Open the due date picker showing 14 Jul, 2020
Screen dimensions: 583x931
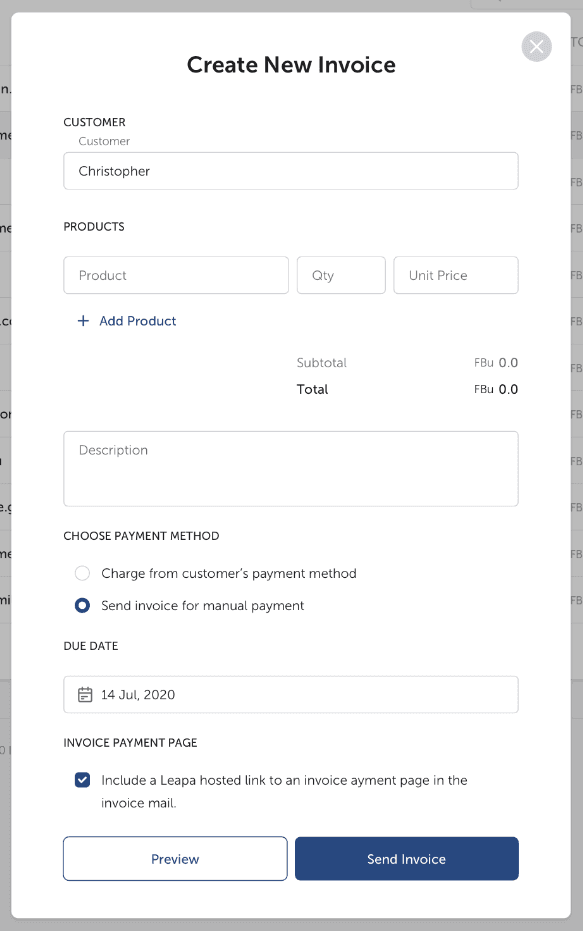point(290,694)
